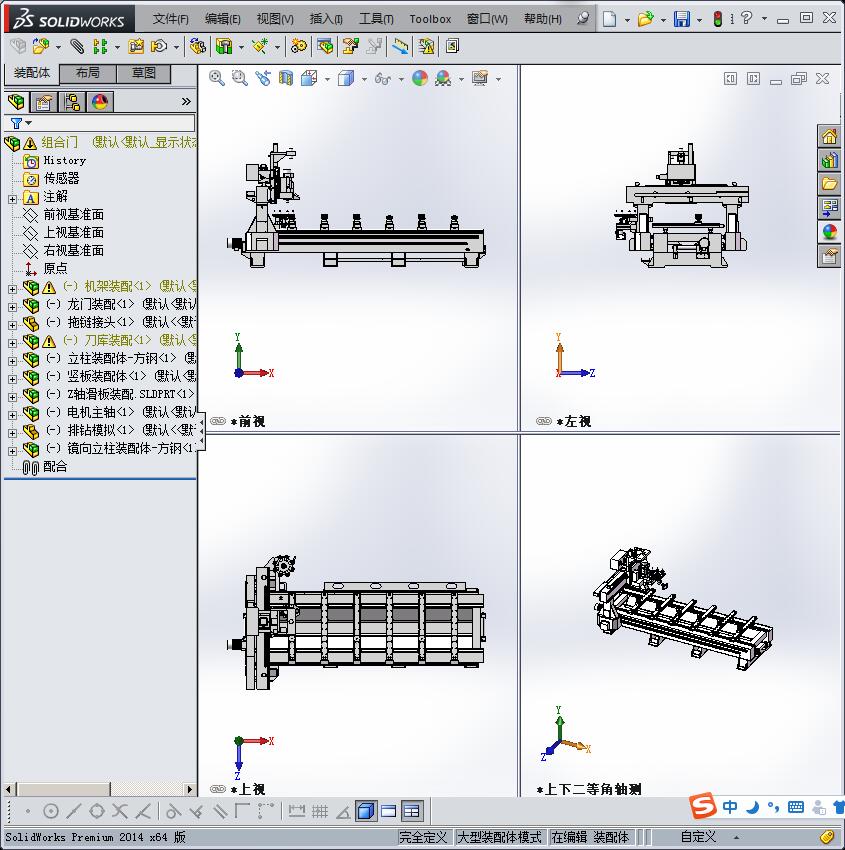
Task: Click View Settings monitor icon
Action: (x=480, y=79)
